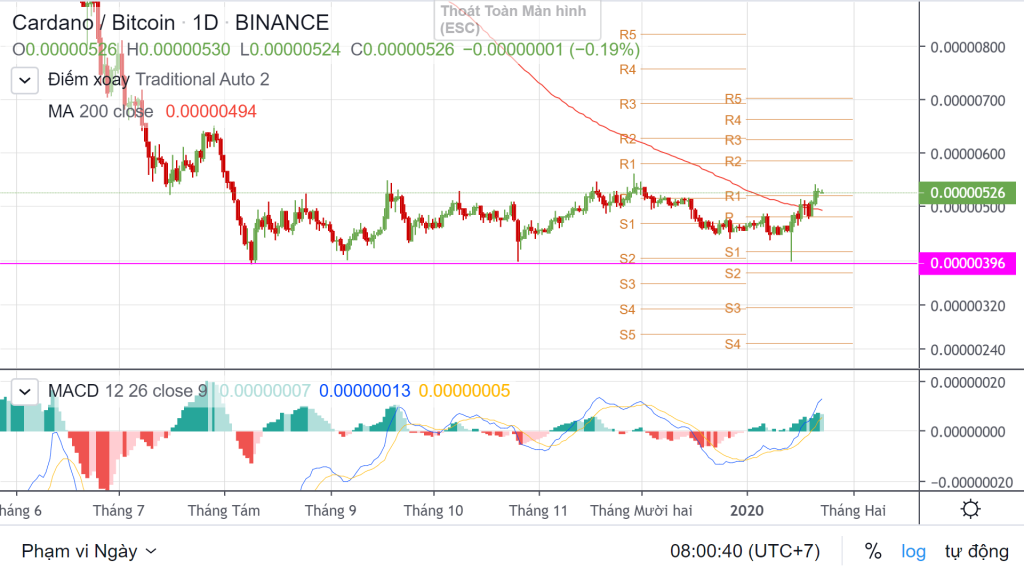
Task: Open the Phạm vi Ngày range dropdown
Action: [x=89, y=551]
